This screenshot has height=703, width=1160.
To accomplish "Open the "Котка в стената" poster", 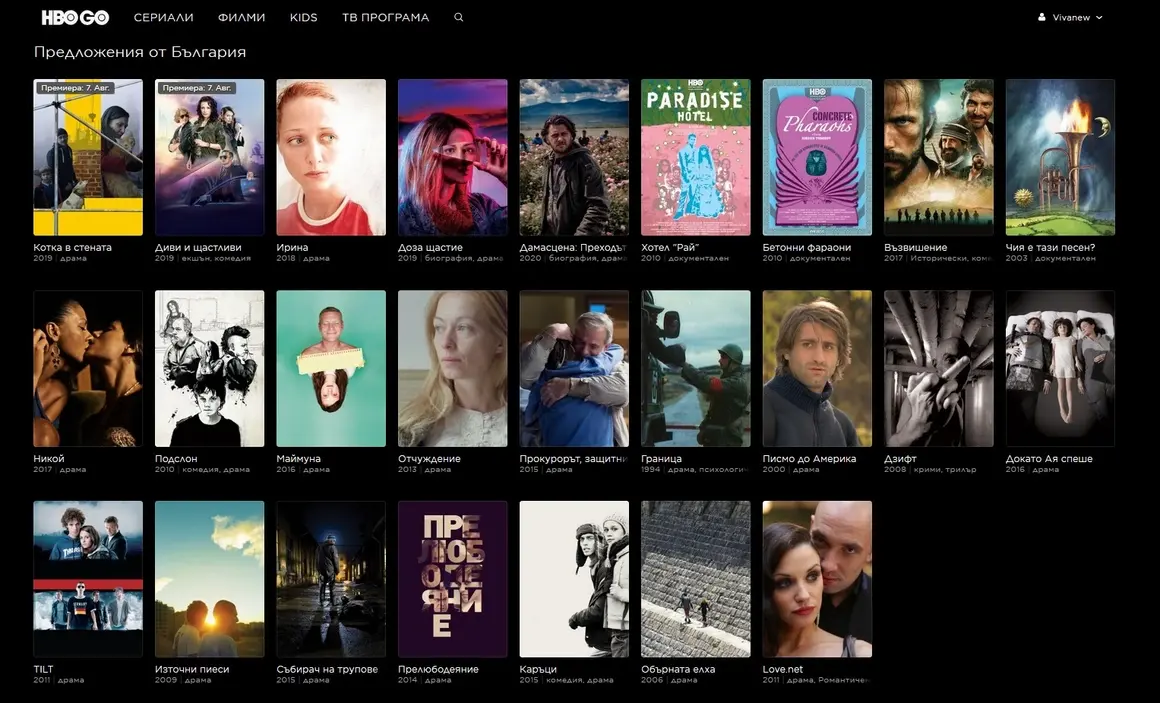I will click(x=87, y=157).
